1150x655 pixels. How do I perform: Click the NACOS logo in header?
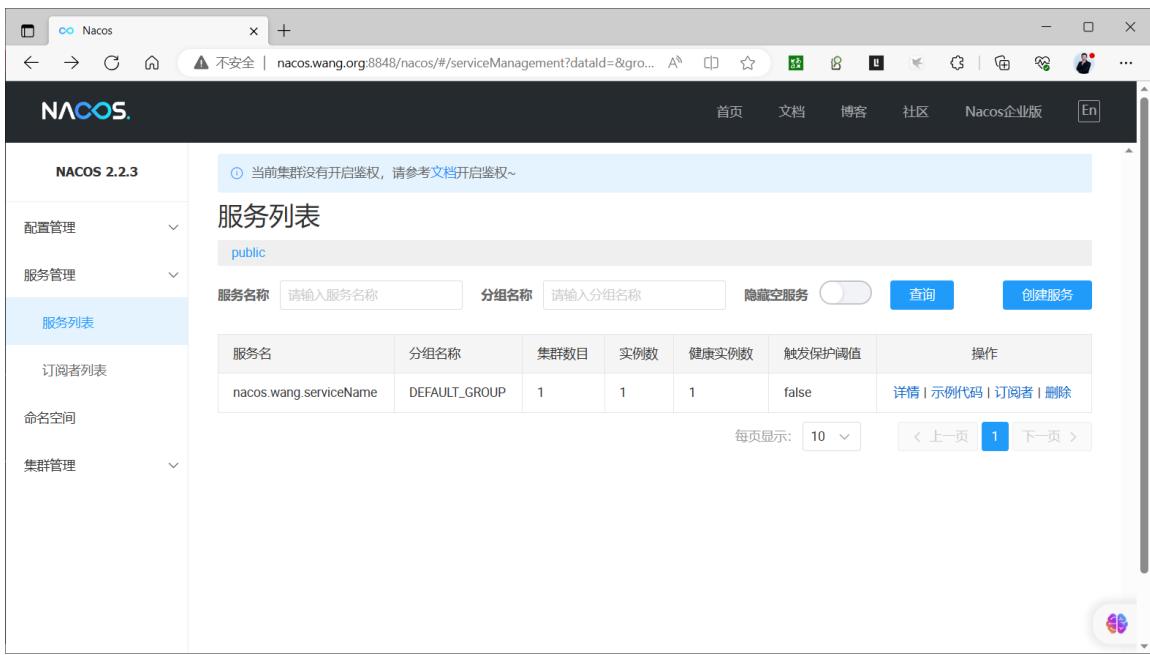tap(86, 111)
